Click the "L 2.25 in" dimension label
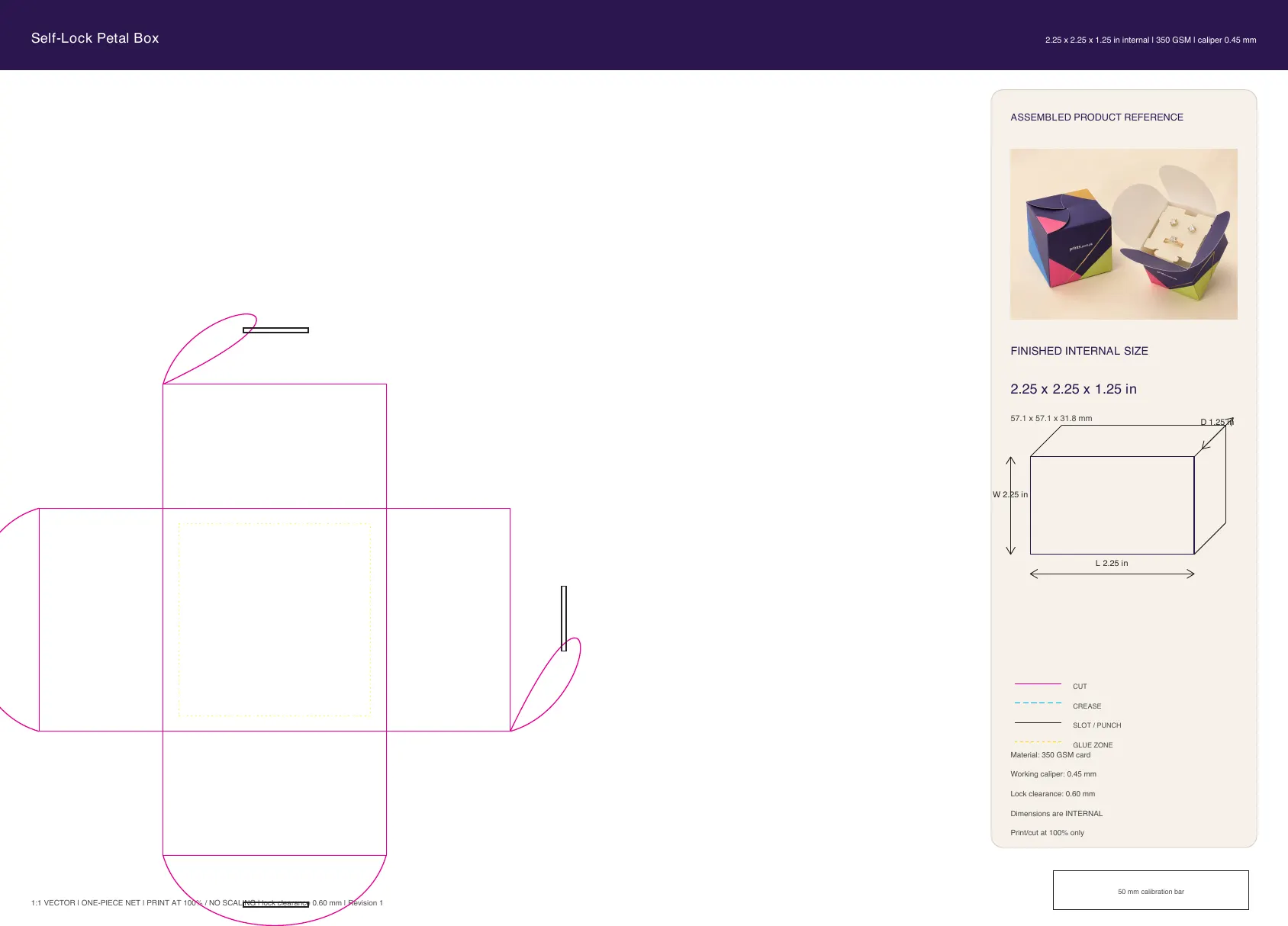 pyautogui.click(x=1112, y=563)
